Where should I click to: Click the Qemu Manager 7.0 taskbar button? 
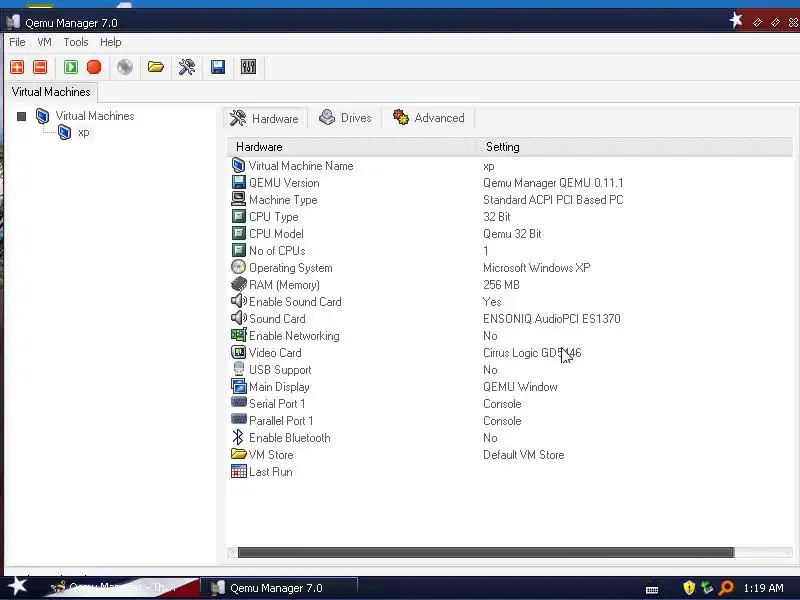click(x=279, y=588)
